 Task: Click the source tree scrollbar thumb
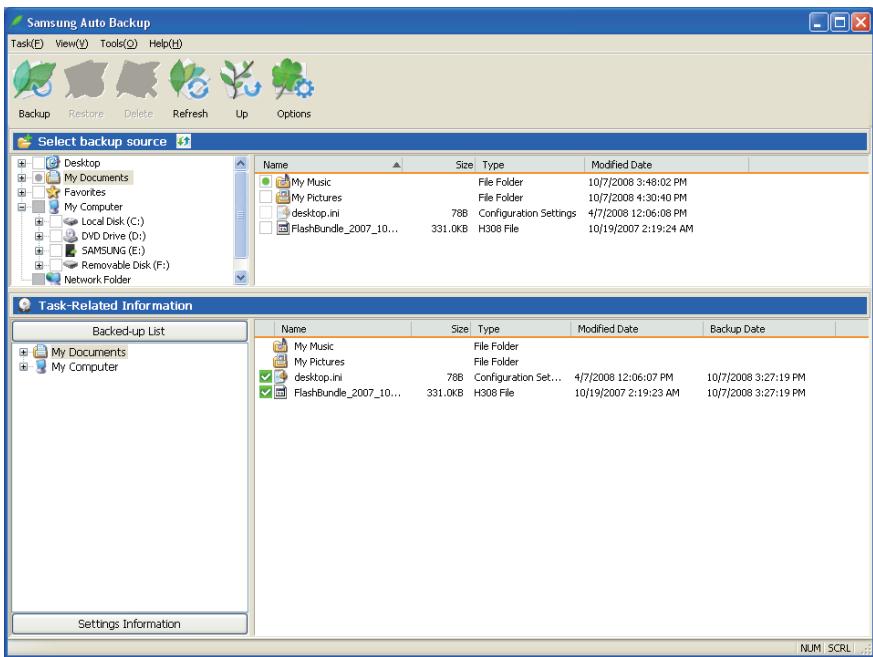(x=241, y=215)
